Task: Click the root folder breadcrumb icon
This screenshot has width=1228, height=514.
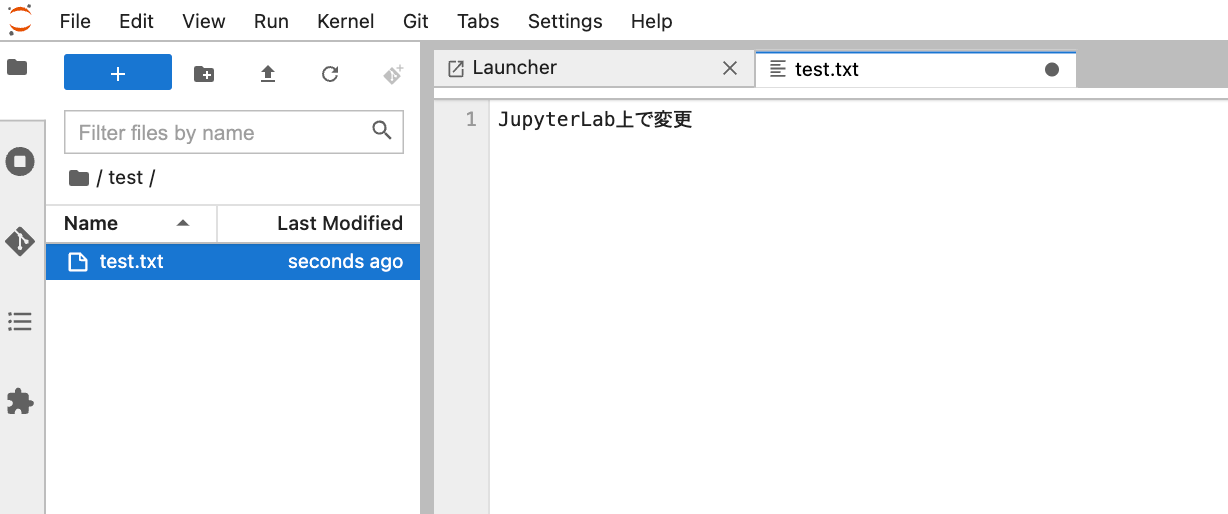Action: point(79,178)
